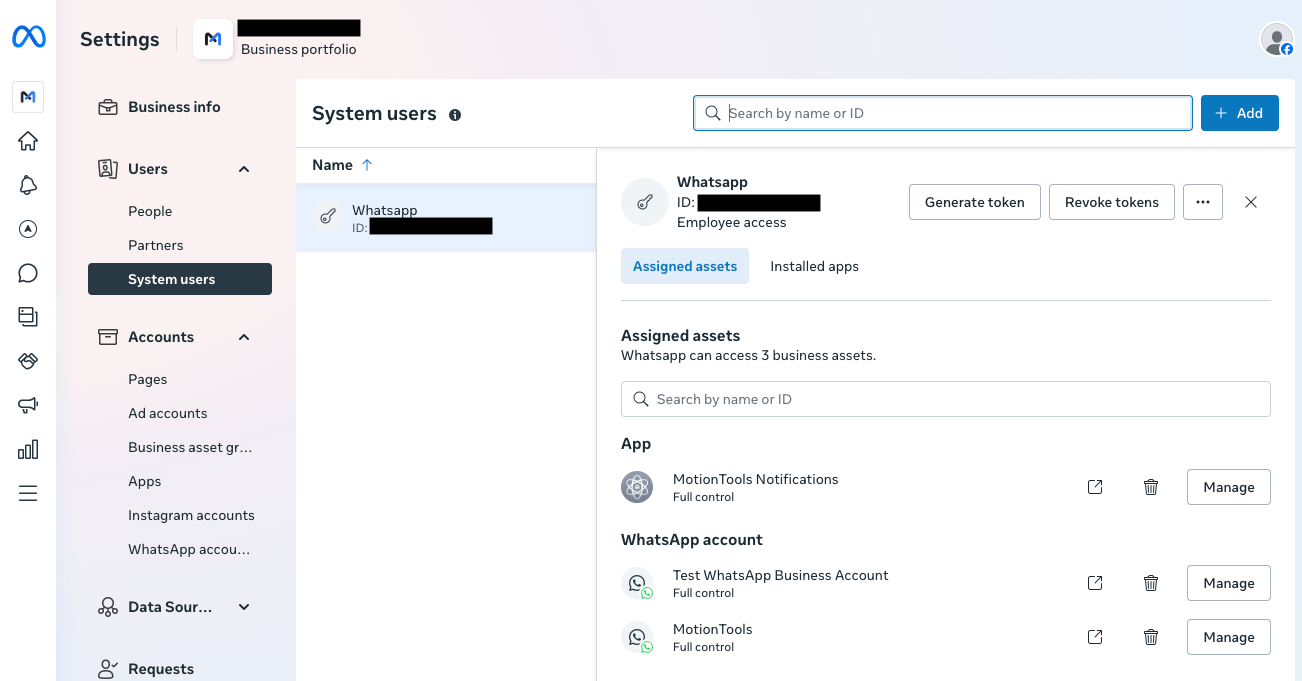Click the MotionTools Notifications app atom icon
Screen dimensions: 1302x681
click(637, 487)
